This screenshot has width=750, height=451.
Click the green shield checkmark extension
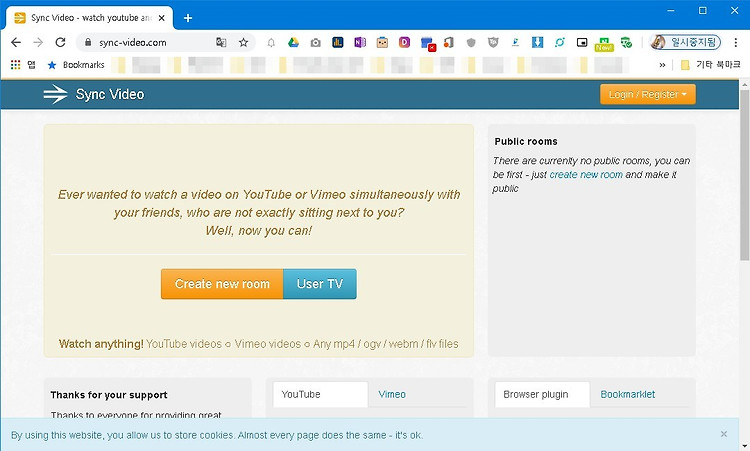point(626,43)
